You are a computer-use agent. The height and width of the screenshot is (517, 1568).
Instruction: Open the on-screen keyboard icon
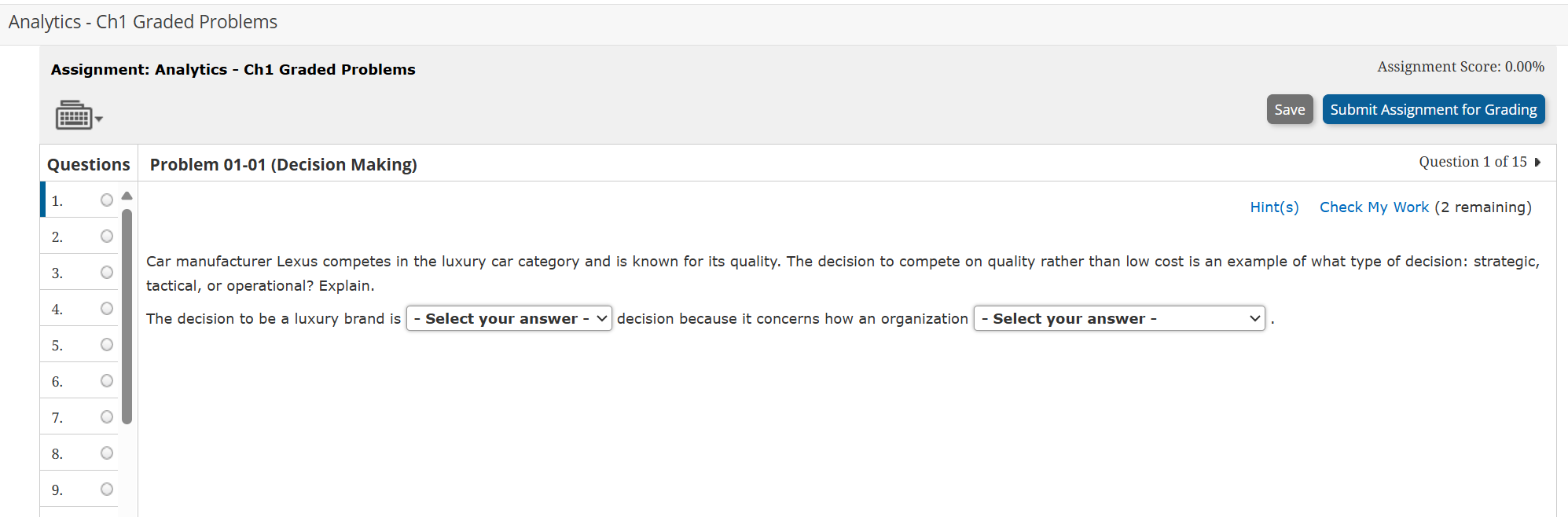[73, 115]
